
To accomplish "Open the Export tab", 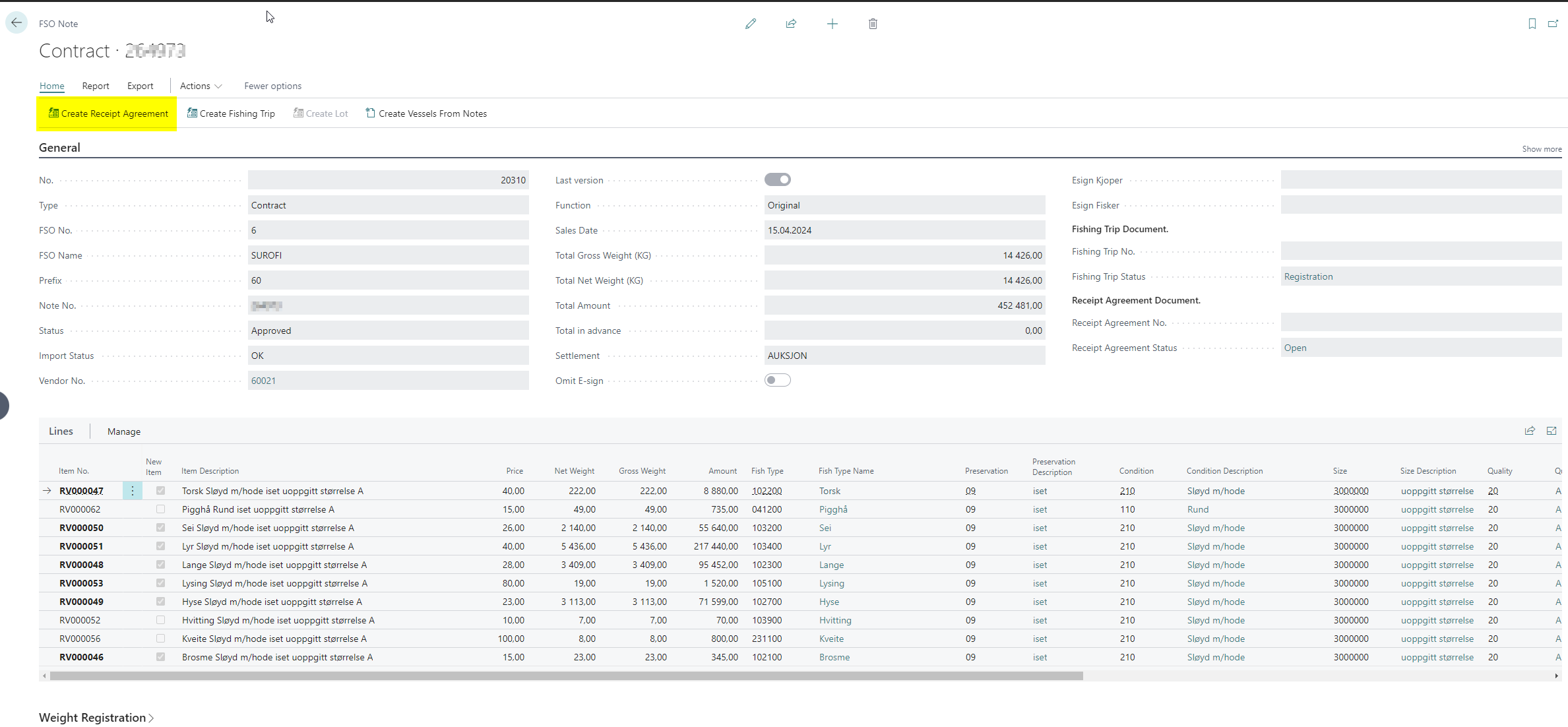I will [140, 86].
